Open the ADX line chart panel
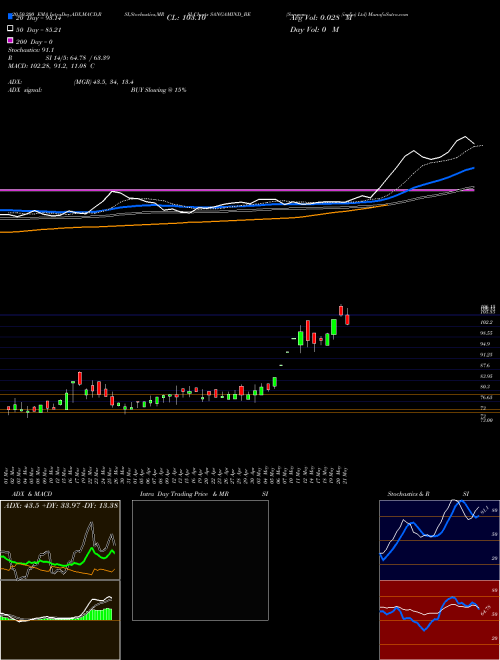 (60, 540)
